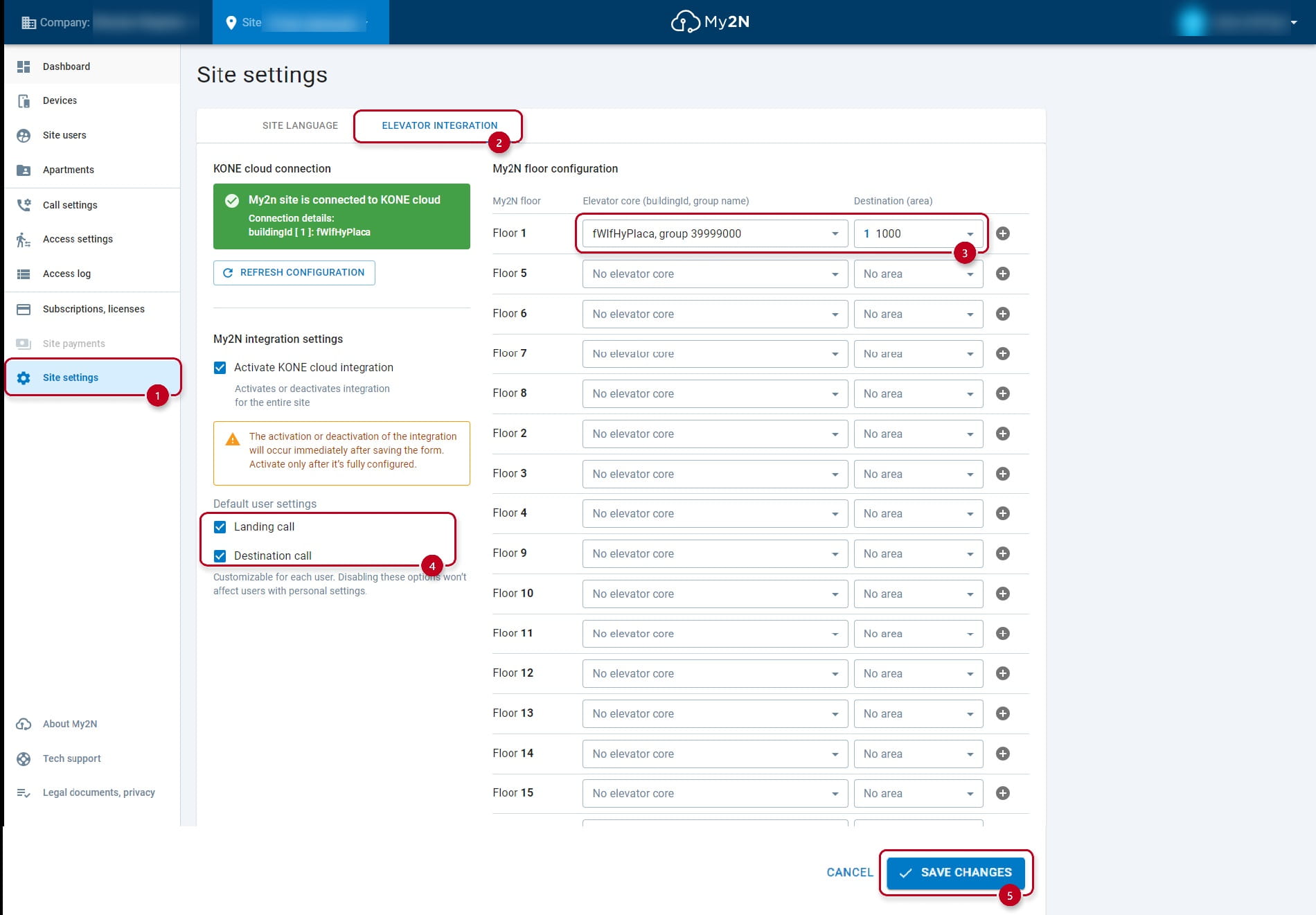Screen dimensions: 1316x915
Task: Open the Apartments menu item
Action: tap(92, 170)
